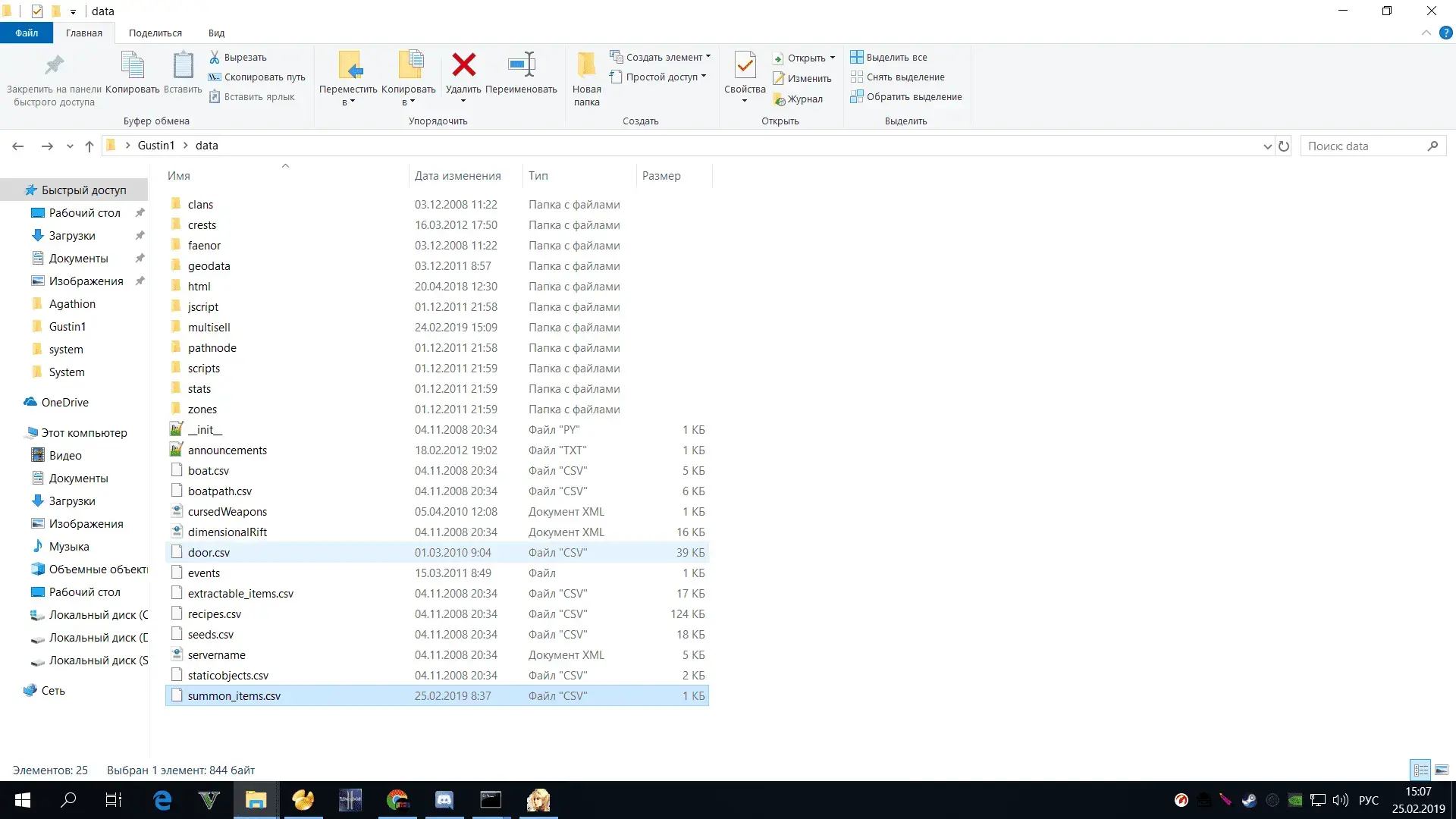Invert selection with Обратить выделение
Viewport: 1456px width, 819px height.
click(906, 96)
